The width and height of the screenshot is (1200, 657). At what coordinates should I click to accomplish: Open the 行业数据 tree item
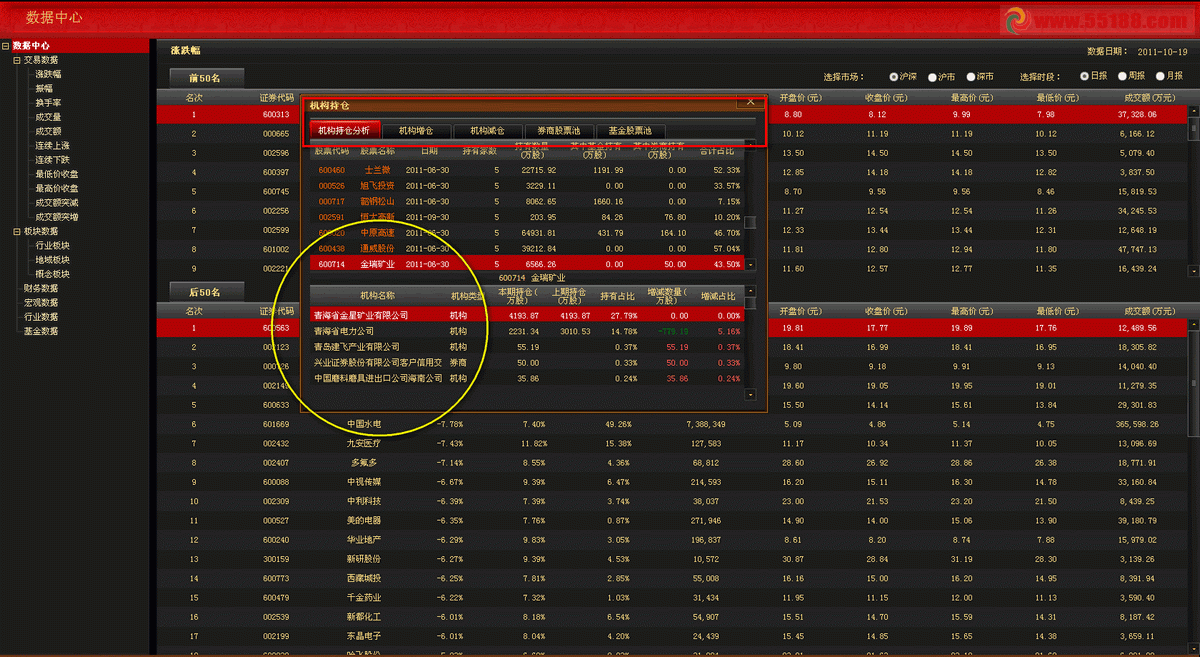[41, 317]
